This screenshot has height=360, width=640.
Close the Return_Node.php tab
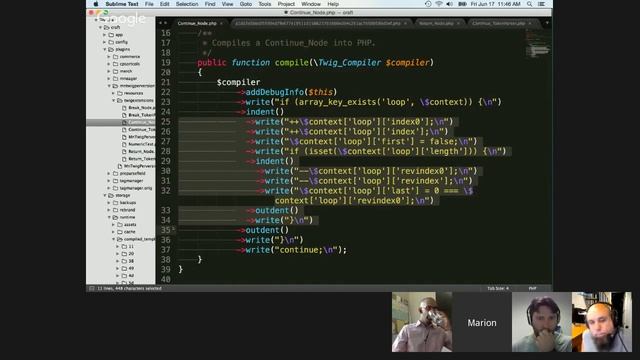coord(458,23)
